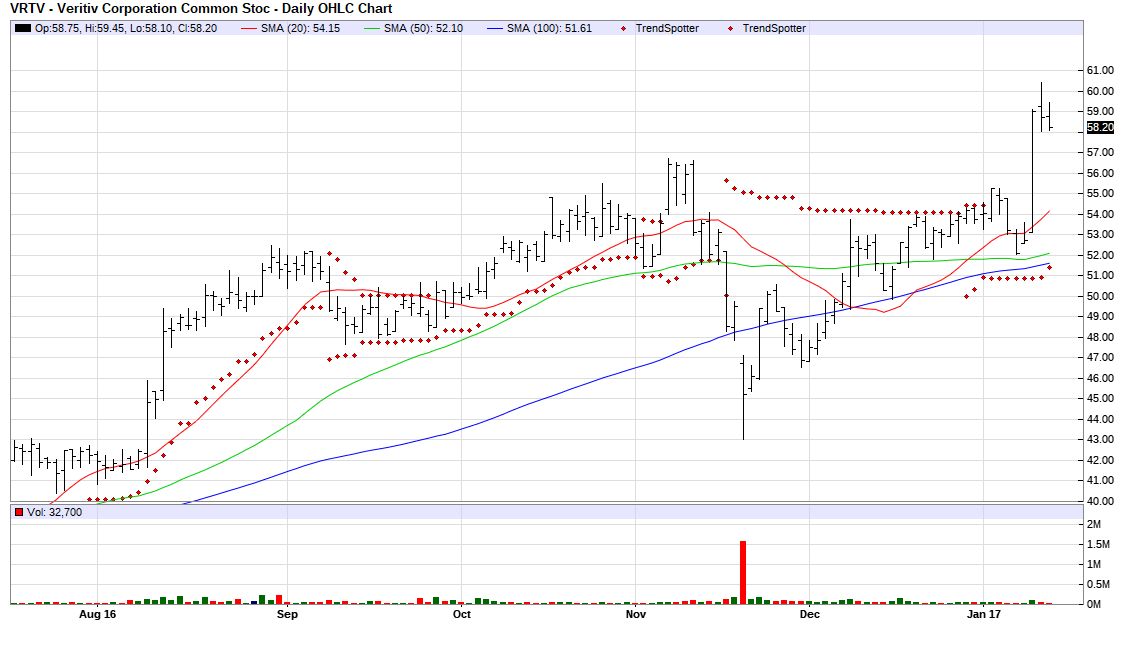
Task: Click the long November low price bar near 43
Action: [743, 397]
